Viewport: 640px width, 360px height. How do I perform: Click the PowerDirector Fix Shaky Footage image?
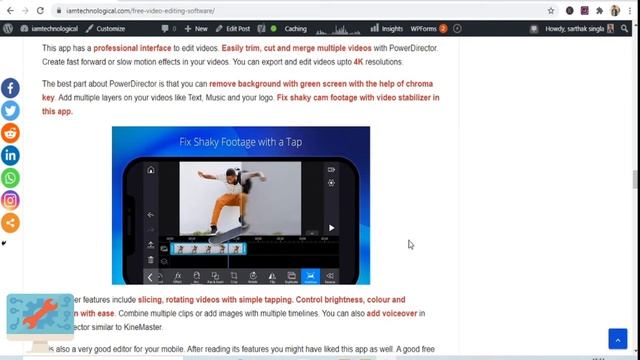click(x=241, y=205)
